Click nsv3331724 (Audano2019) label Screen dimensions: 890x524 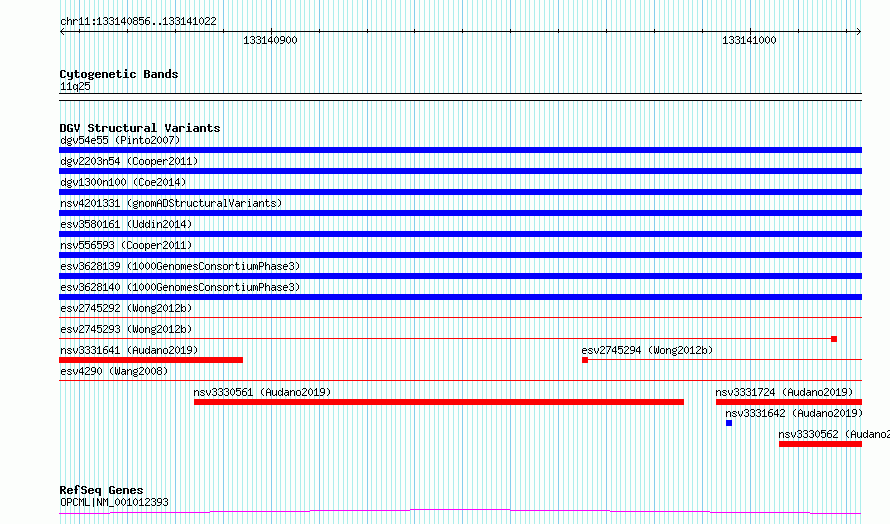(784, 392)
